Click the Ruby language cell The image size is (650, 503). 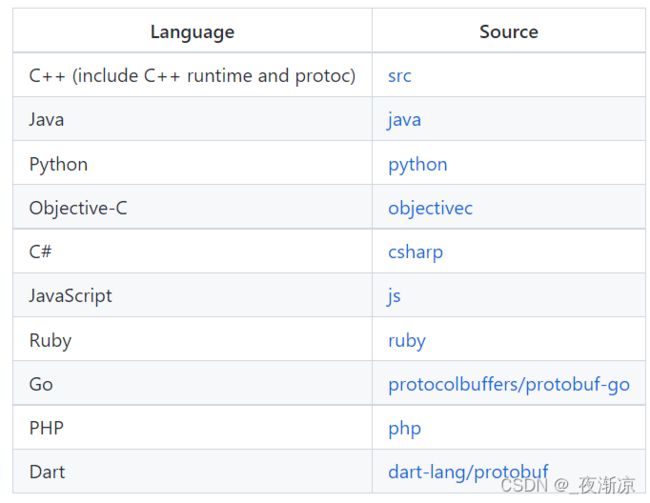pos(192,339)
